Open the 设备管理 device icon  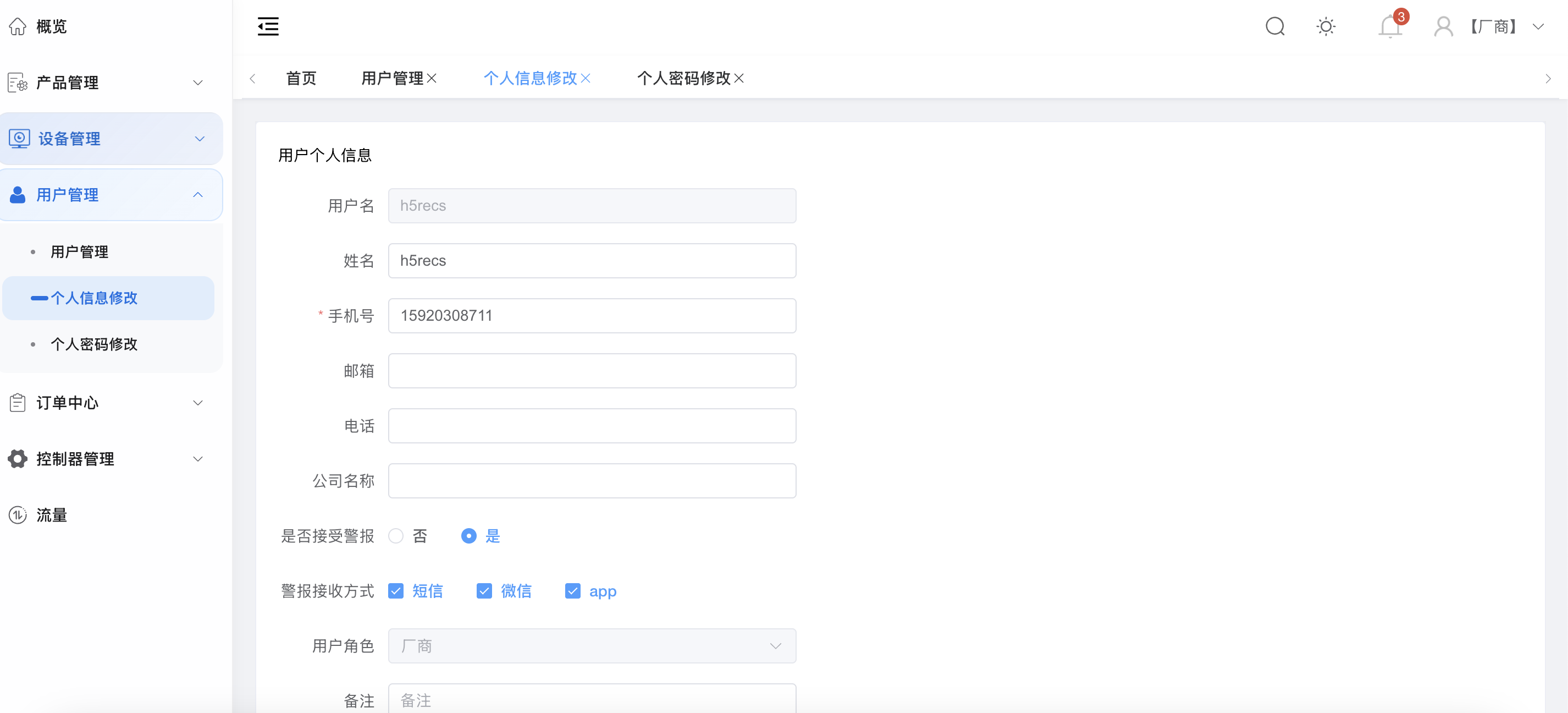[18, 138]
